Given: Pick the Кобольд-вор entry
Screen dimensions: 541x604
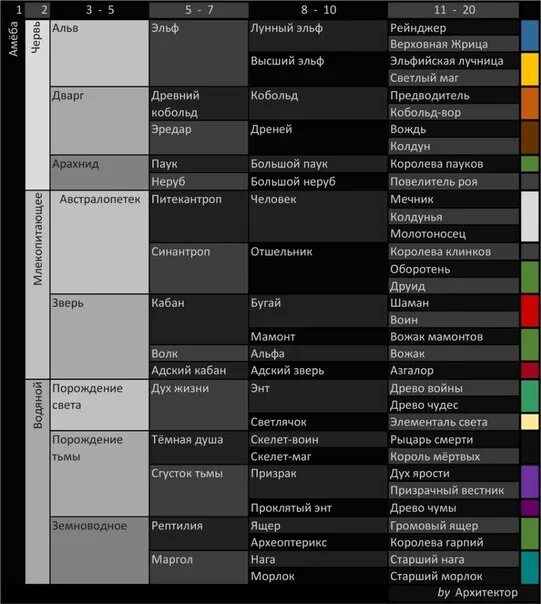Looking at the screenshot, I should coord(454,112).
